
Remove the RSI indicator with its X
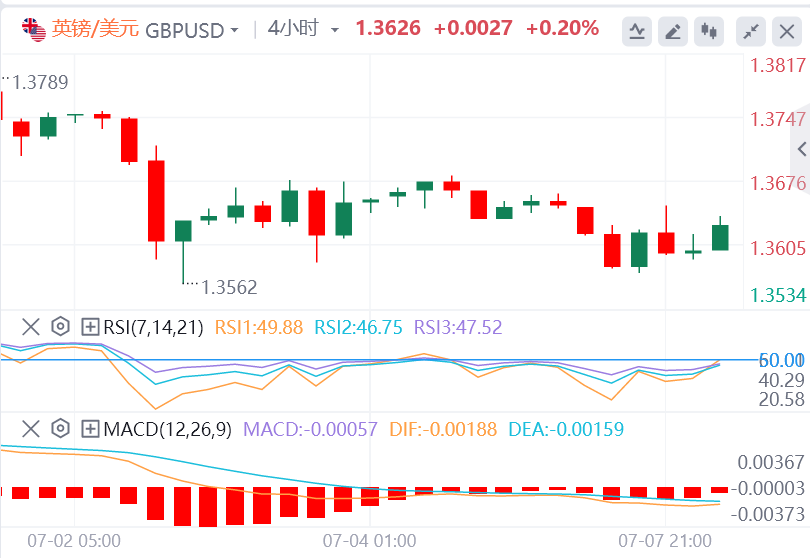[x=31, y=326]
